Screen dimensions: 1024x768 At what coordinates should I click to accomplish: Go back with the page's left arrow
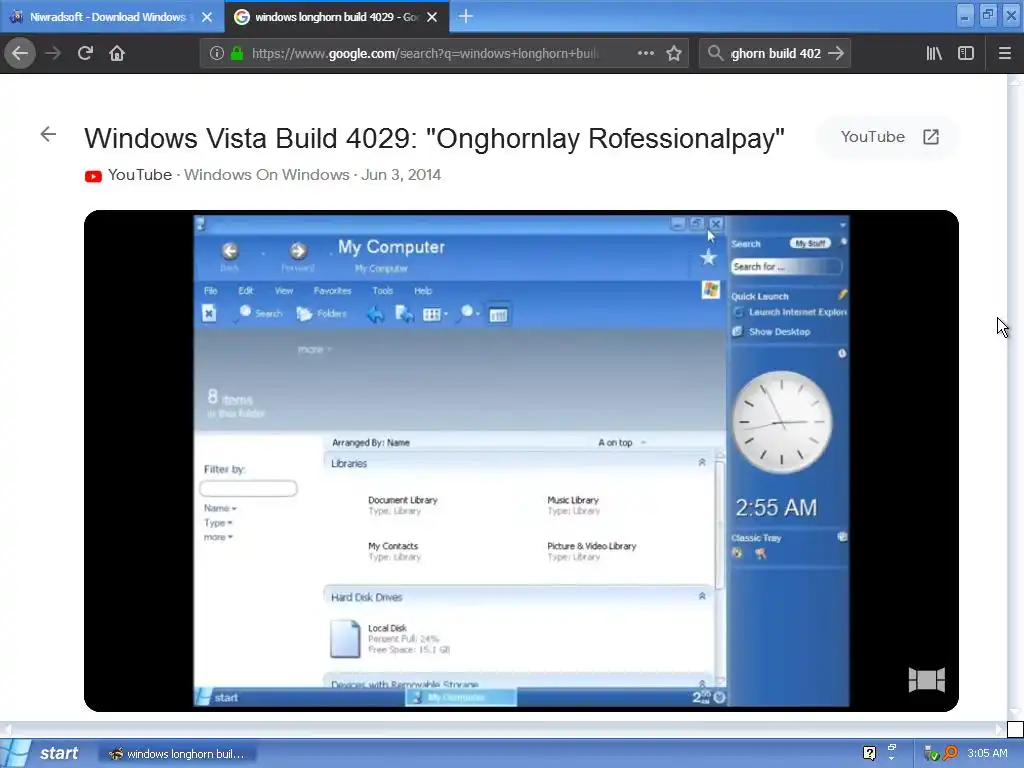48,135
